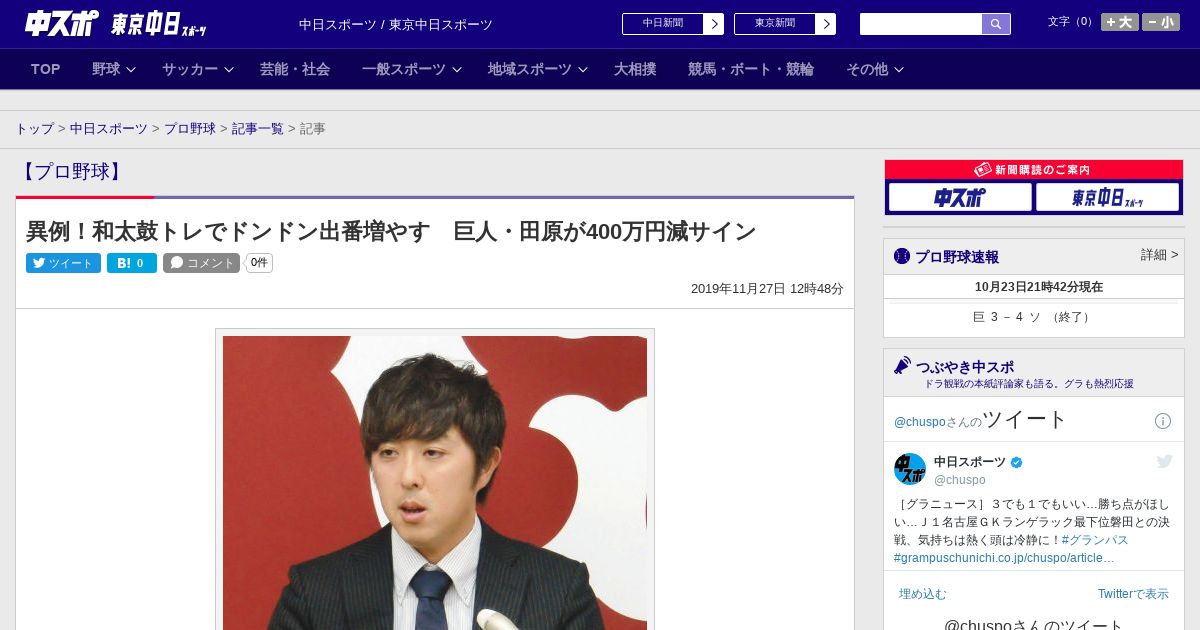Go to プロ野球 in breadcrumb
The image size is (1200, 630).
190,129
